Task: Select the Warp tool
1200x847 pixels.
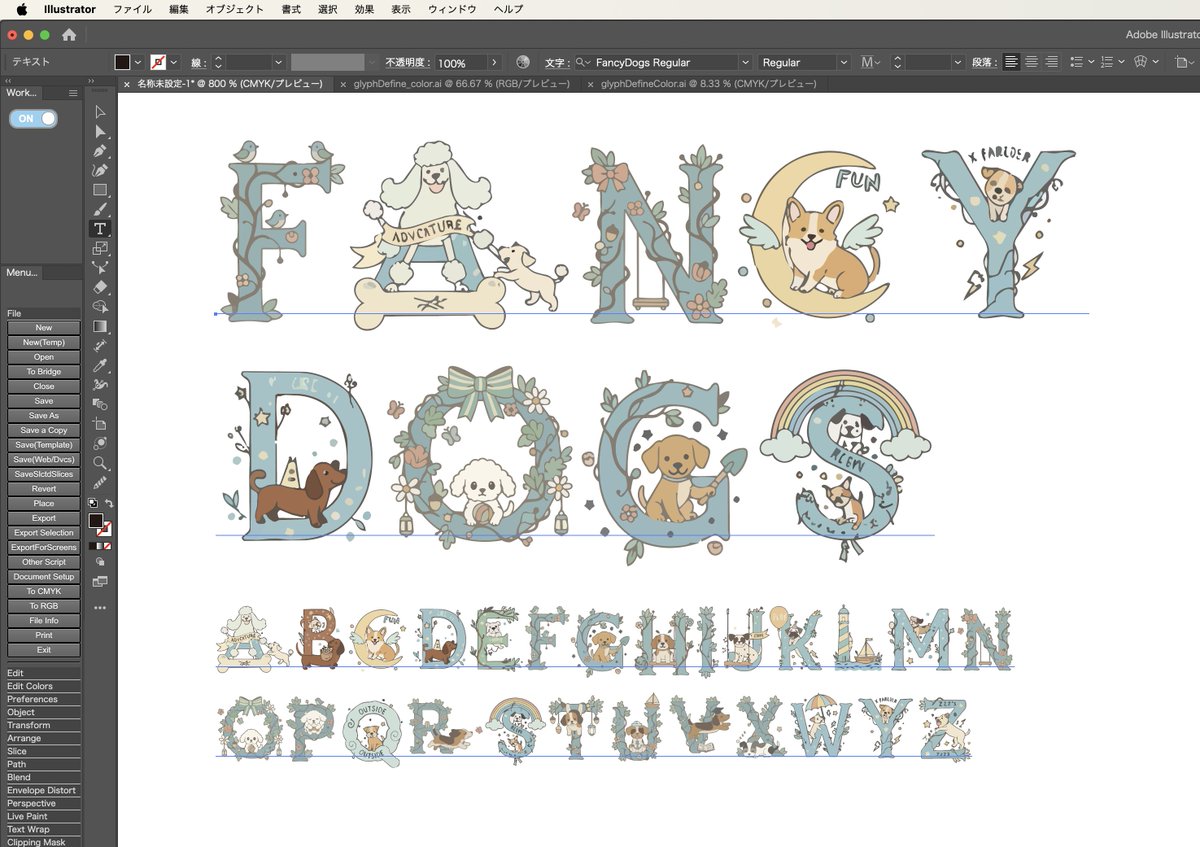Action: click(x=100, y=385)
